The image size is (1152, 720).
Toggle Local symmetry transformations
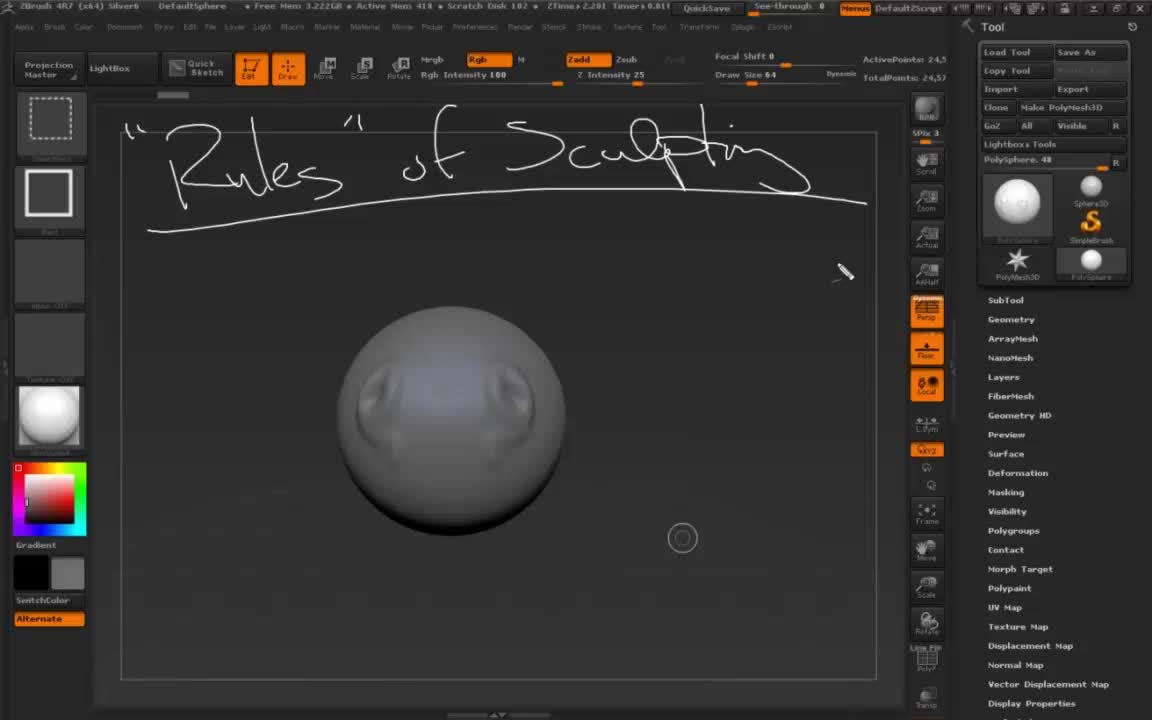click(x=926, y=385)
